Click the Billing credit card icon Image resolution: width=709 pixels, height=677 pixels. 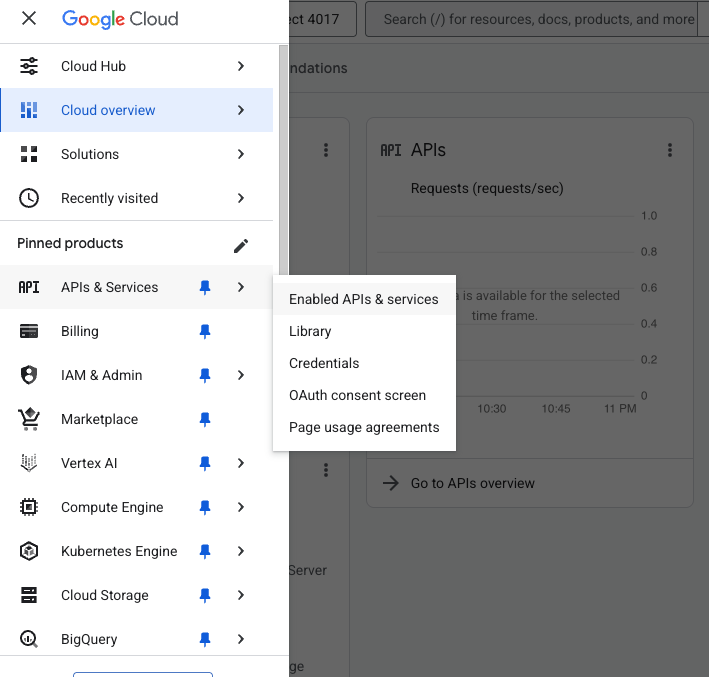pos(29,331)
